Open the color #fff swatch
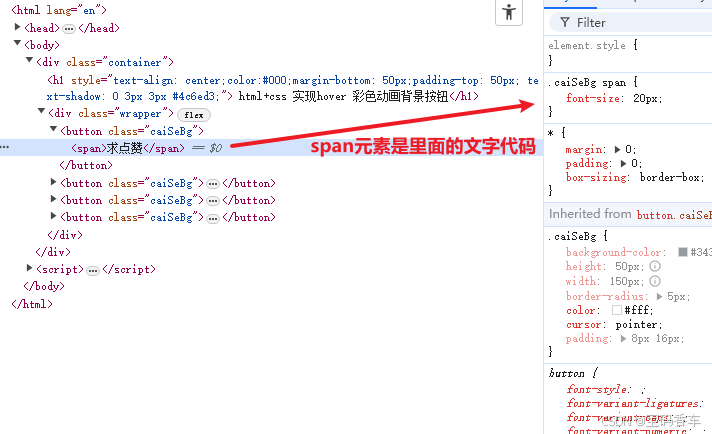The height and width of the screenshot is (434, 712). click(x=617, y=310)
